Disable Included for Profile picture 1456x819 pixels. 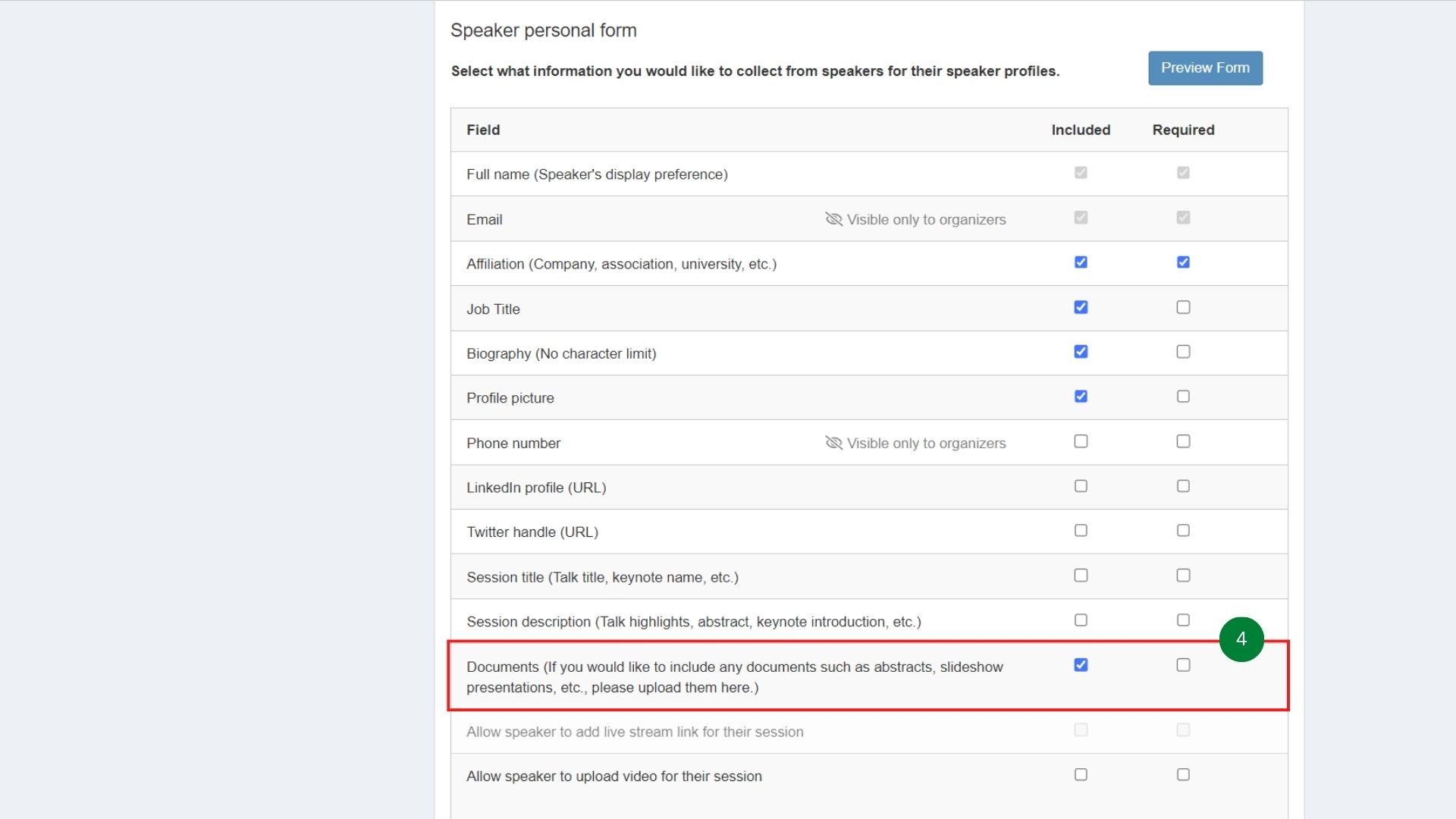tap(1081, 396)
